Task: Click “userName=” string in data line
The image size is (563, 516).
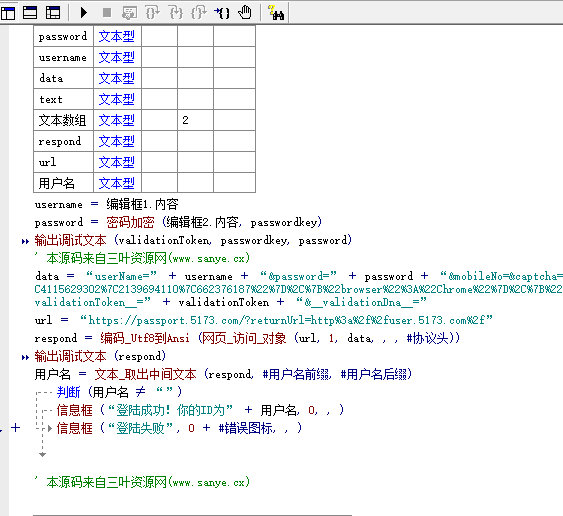Action: click(x=121, y=276)
